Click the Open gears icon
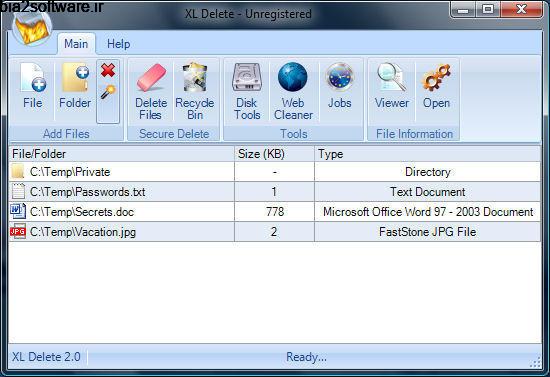 tap(436, 77)
